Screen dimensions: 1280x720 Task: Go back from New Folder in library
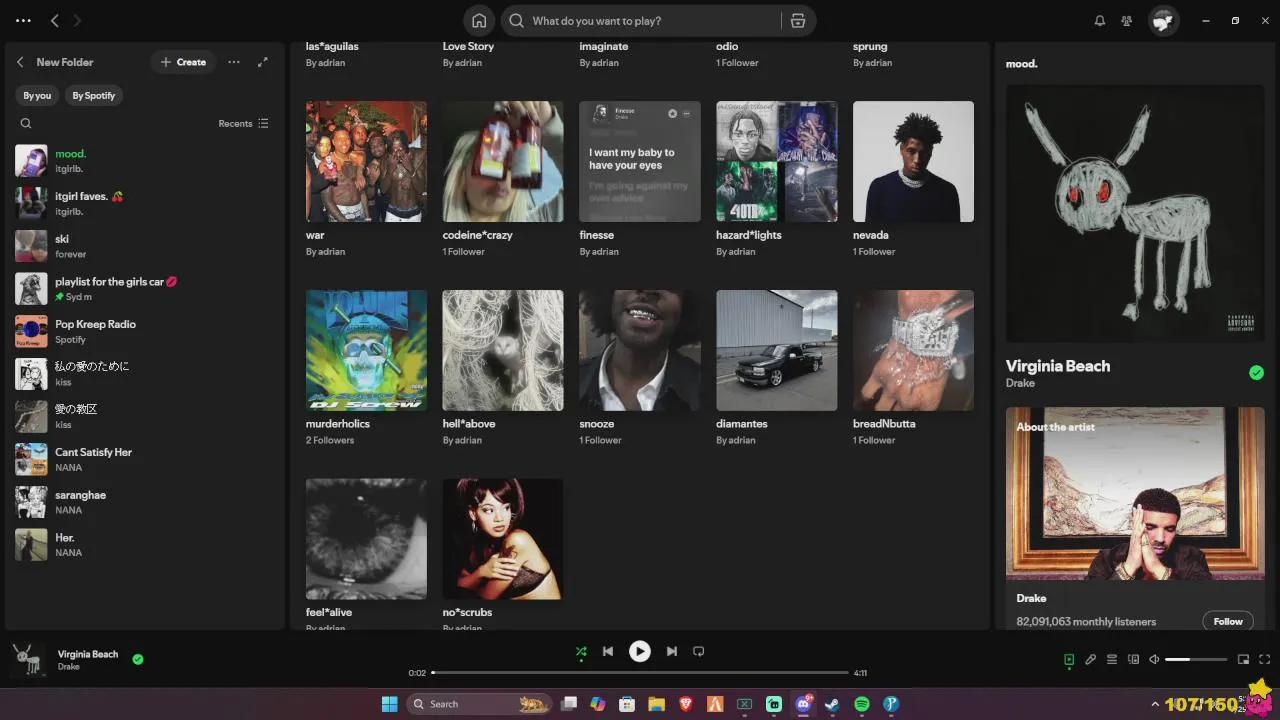20,62
